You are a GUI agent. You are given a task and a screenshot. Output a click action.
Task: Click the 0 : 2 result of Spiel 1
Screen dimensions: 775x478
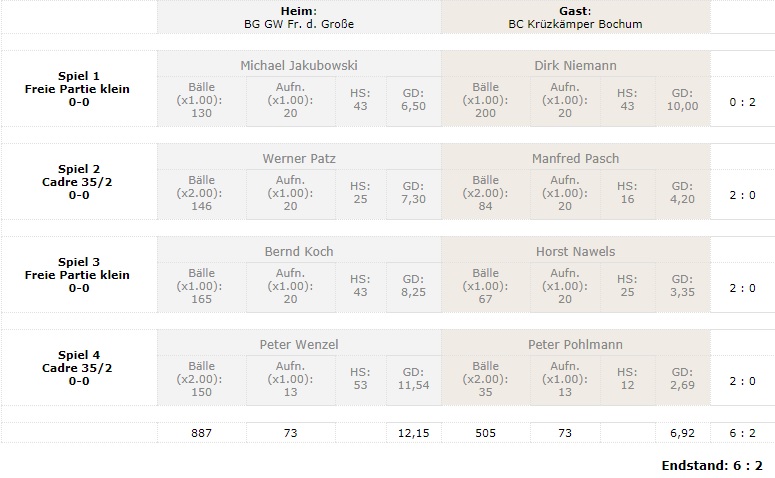[742, 101]
